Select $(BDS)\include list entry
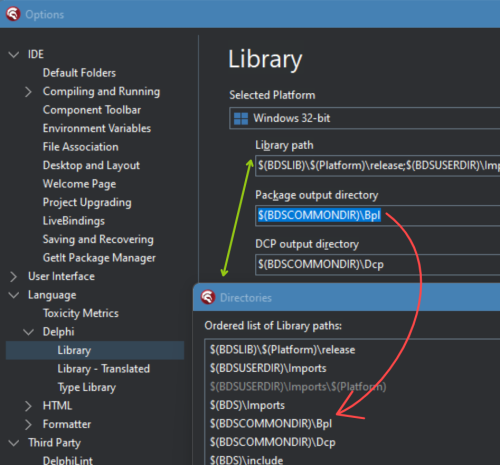The width and height of the screenshot is (500, 465). click(x=246, y=460)
